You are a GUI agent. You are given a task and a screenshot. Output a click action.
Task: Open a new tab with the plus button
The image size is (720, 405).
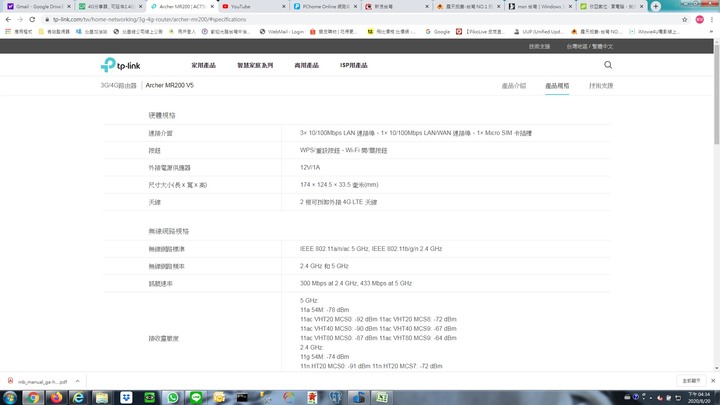tap(656, 6)
